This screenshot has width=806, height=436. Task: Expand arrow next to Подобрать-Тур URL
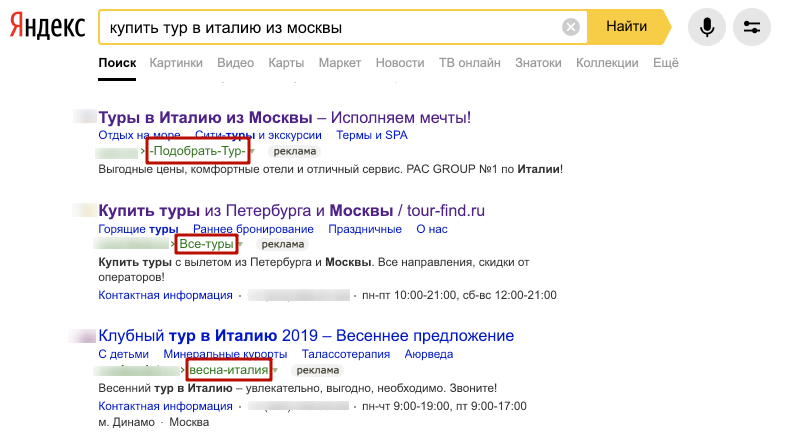click(252, 152)
